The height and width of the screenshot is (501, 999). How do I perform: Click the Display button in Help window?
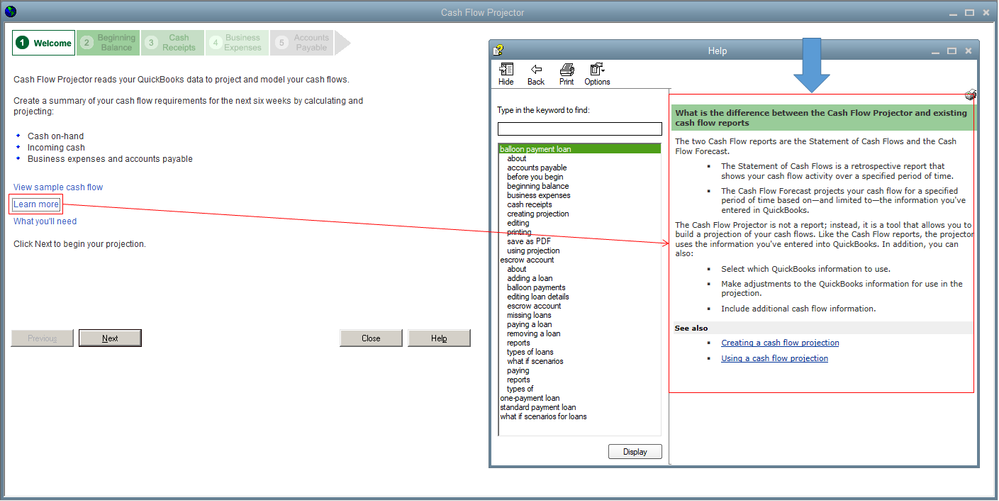click(x=635, y=452)
